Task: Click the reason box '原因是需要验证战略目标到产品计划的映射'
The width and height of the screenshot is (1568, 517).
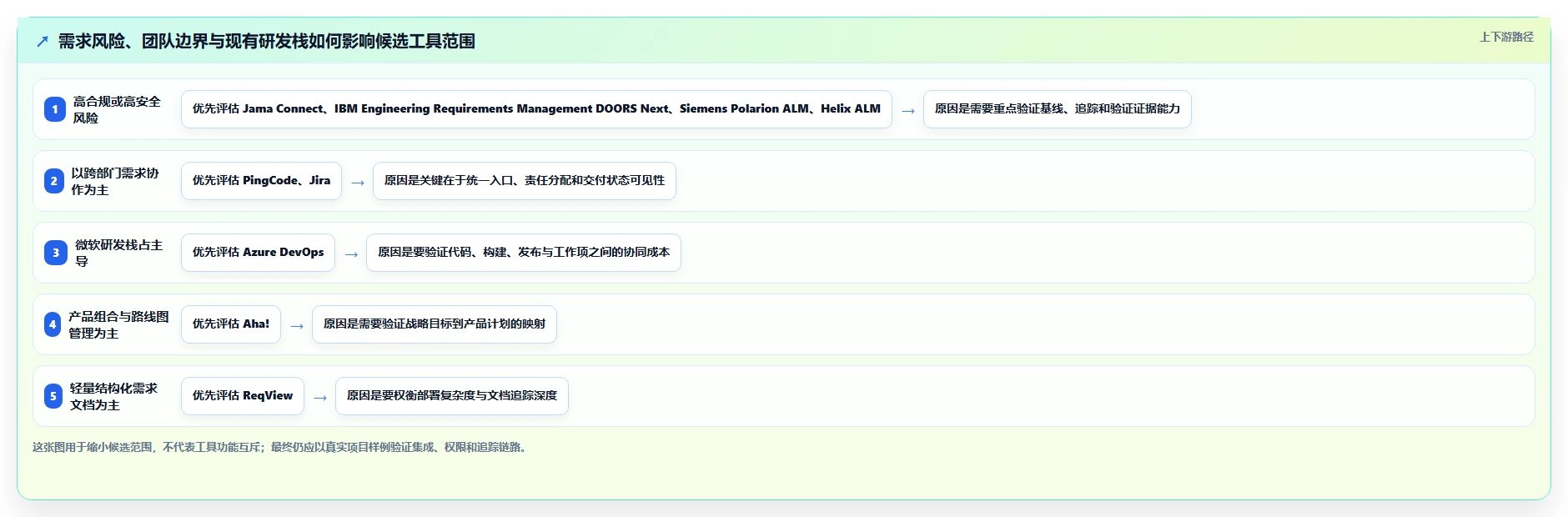Action: (x=435, y=324)
